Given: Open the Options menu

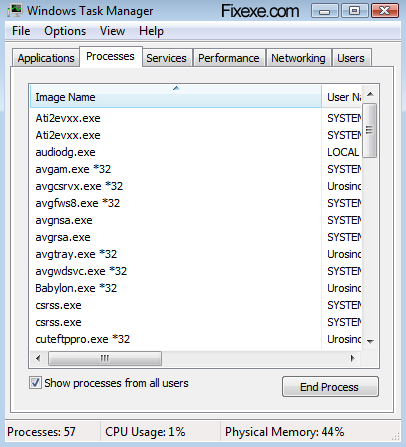Looking at the screenshot, I should [65, 31].
